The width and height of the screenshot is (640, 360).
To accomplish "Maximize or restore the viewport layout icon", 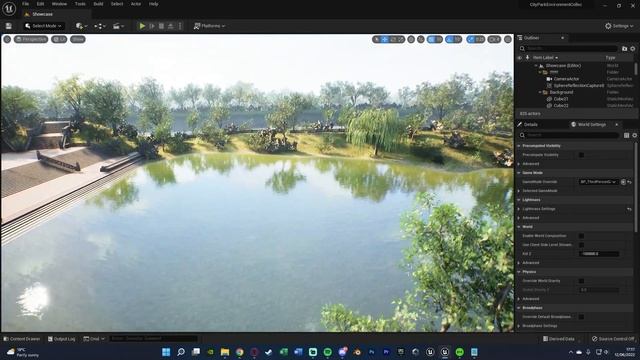I will pyautogui.click(x=508, y=39).
